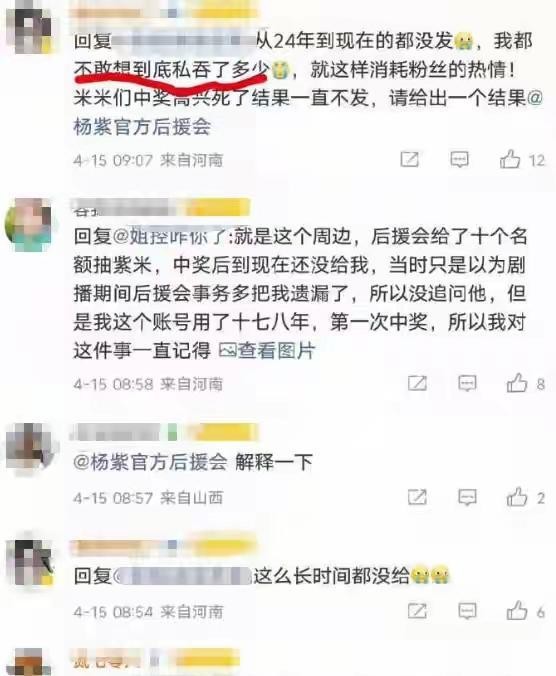Open 杨紫官方后援会 mention in first comment
This screenshot has width=556, height=676.
tap(142, 126)
